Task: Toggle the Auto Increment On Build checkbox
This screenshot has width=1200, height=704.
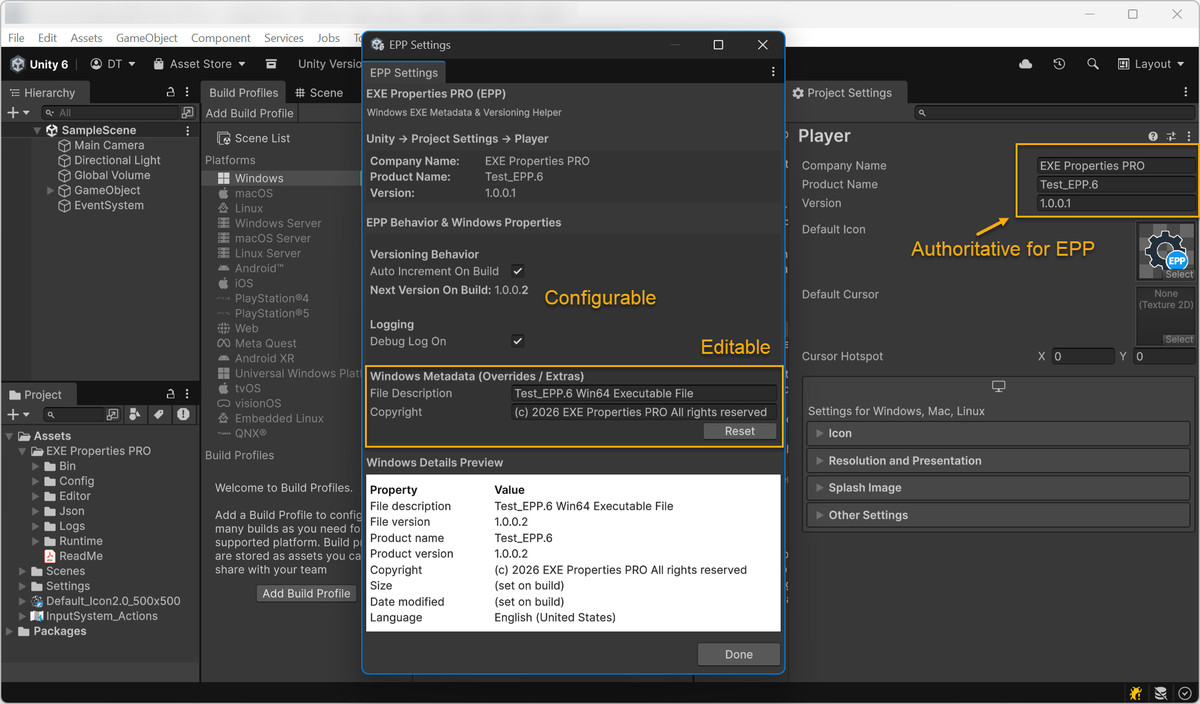Action: [518, 271]
